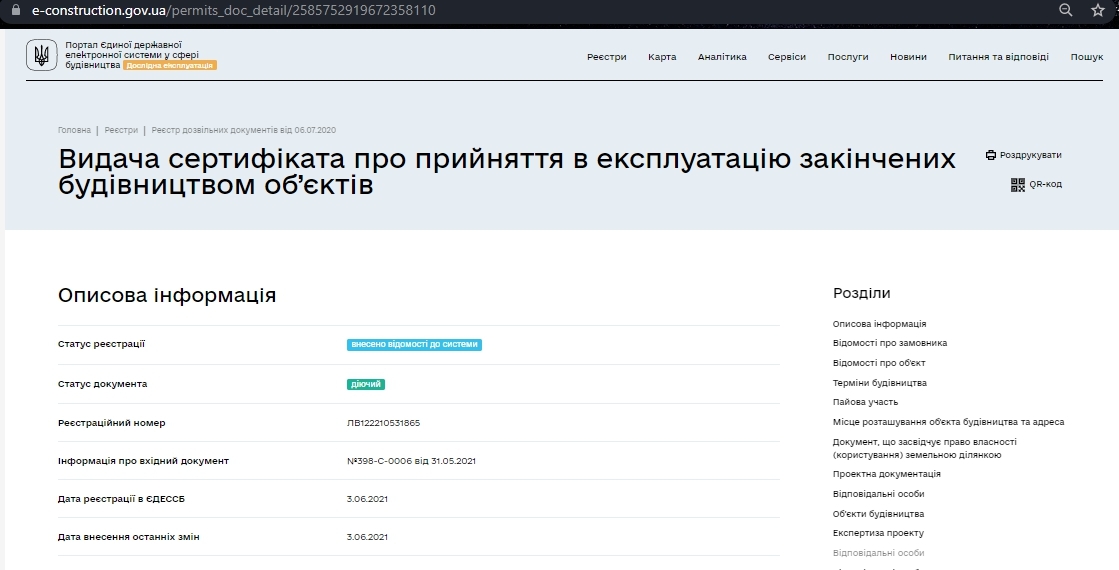Open the Аналітика menu item
The width and height of the screenshot is (1119, 570).
click(x=722, y=57)
